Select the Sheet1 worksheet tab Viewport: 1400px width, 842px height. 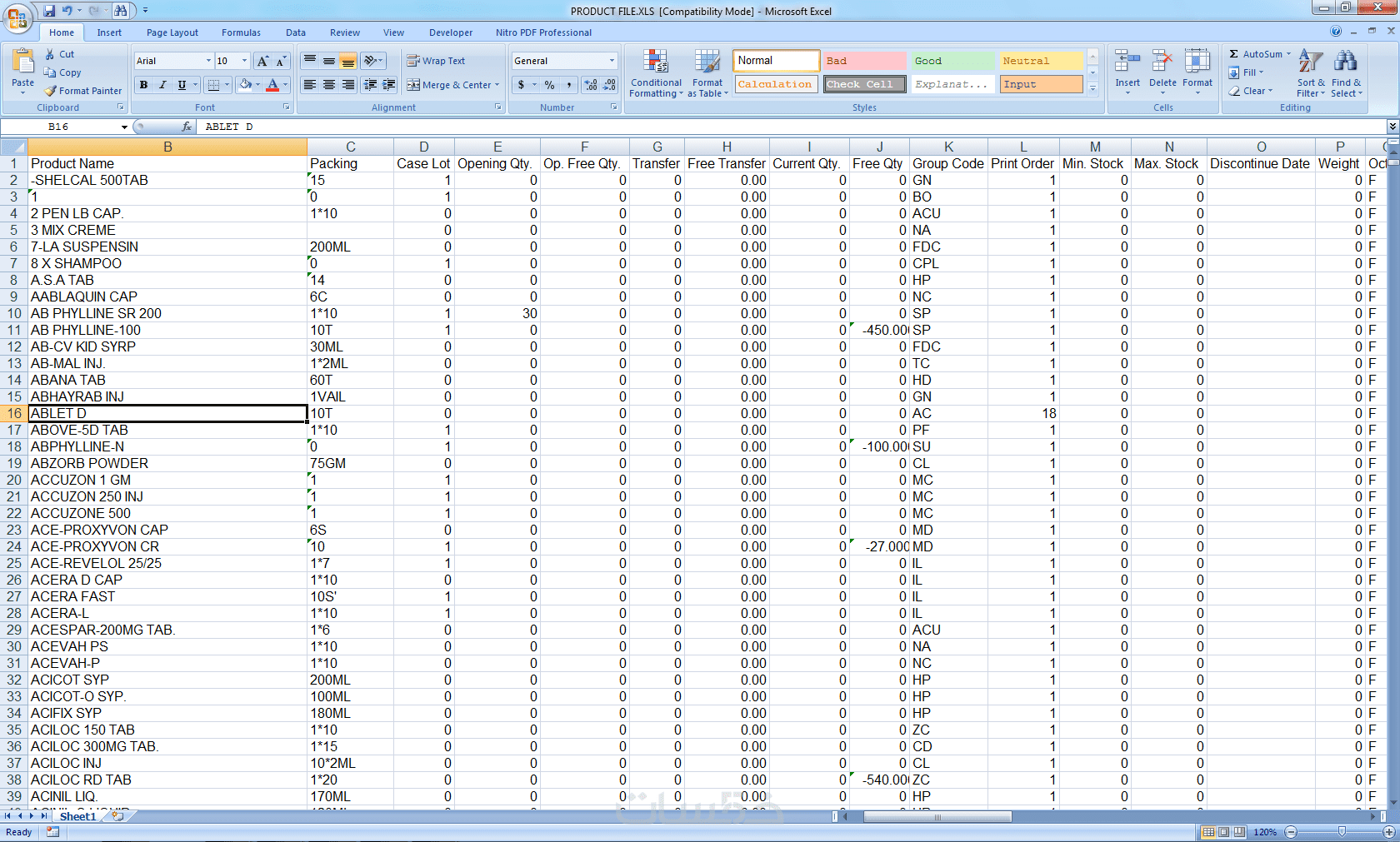point(77,817)
